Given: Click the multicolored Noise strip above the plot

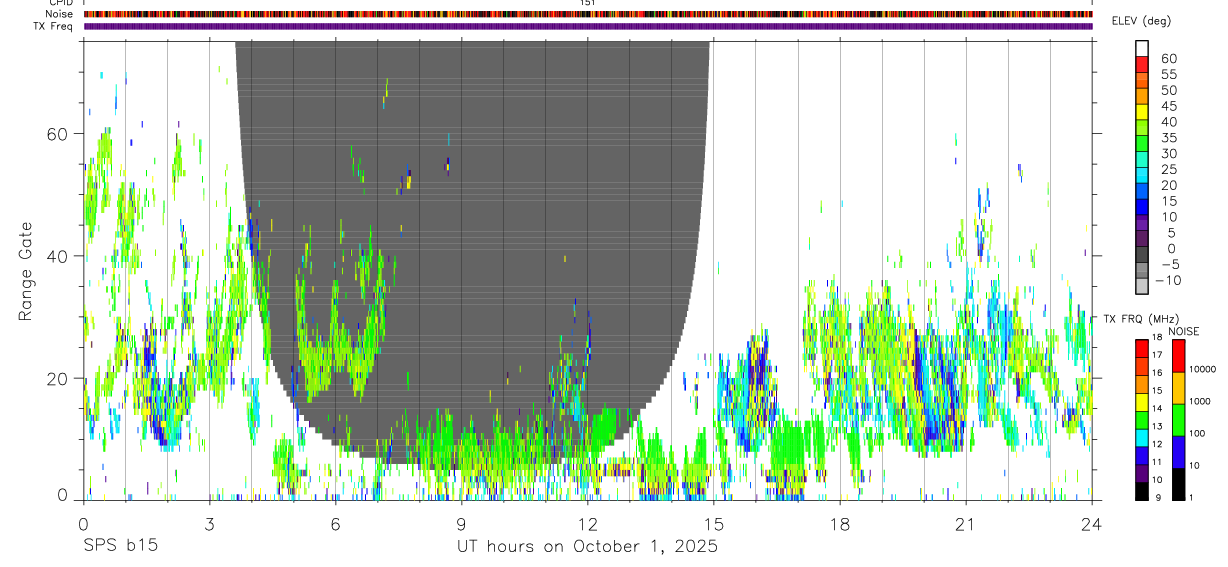Looking at the screenshot, I should point(588,14).
